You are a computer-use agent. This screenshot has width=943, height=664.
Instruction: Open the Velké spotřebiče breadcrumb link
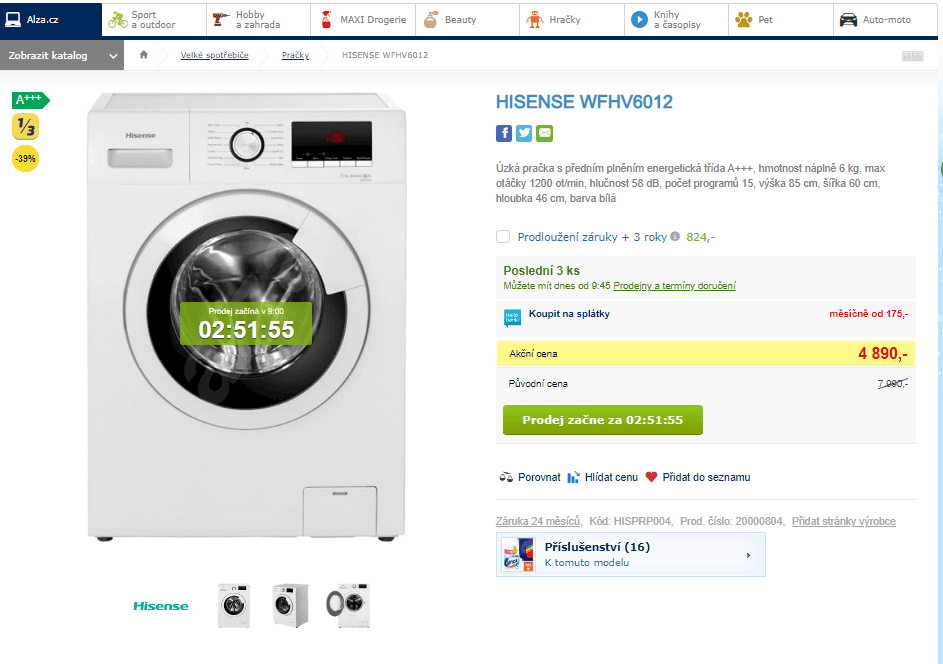tap(215, 55)
